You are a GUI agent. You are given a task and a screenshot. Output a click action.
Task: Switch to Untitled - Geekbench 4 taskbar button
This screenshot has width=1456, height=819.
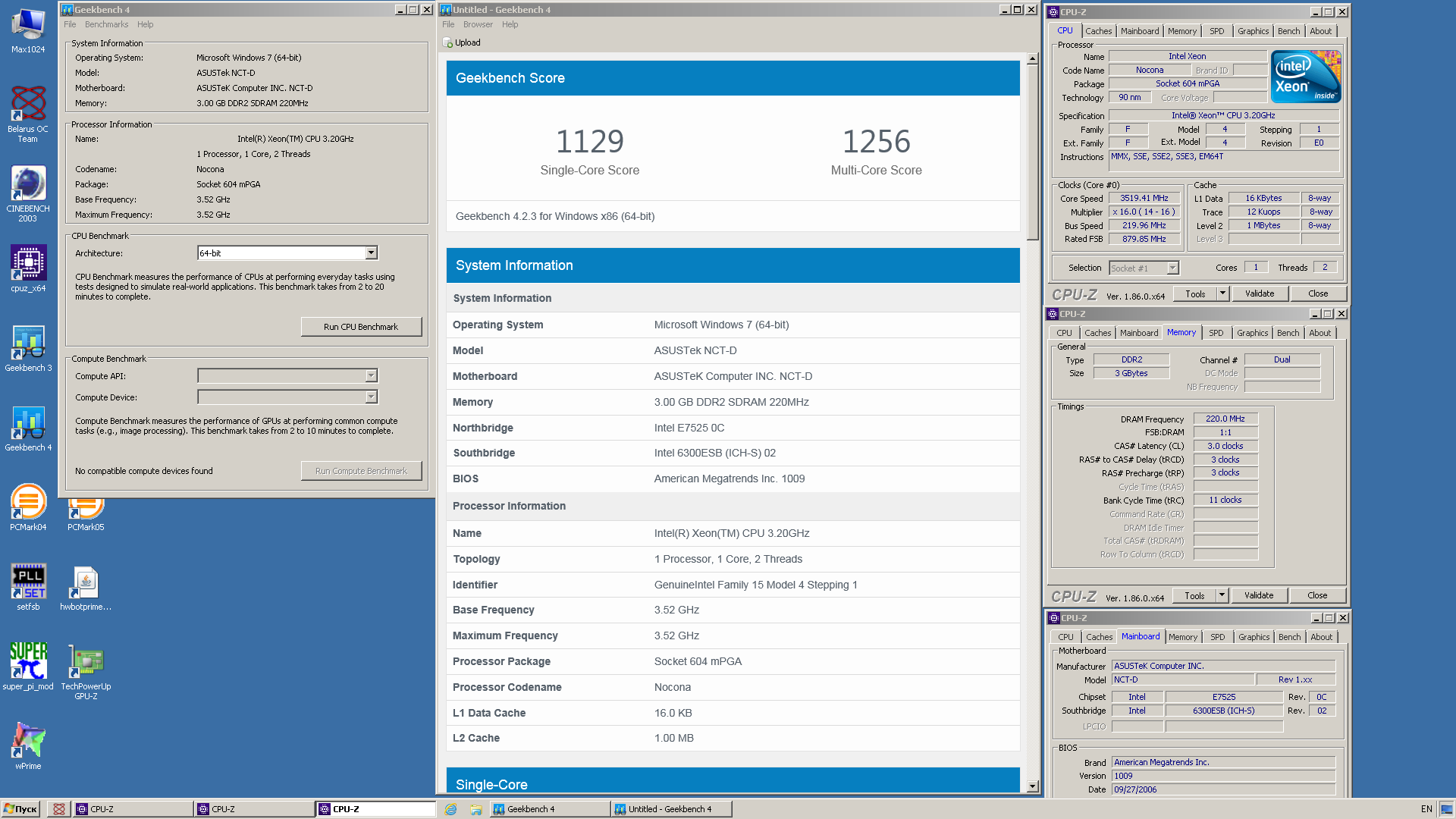click(x=671, y=809)
